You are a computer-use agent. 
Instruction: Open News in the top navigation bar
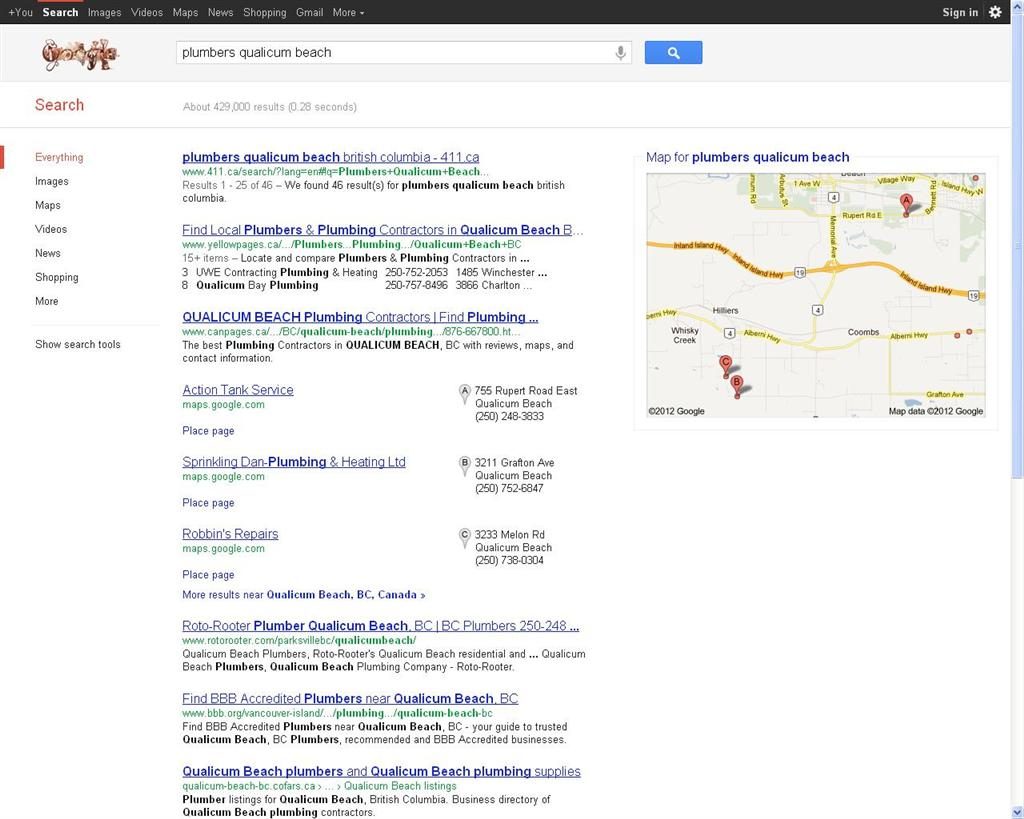pos(221,12)
